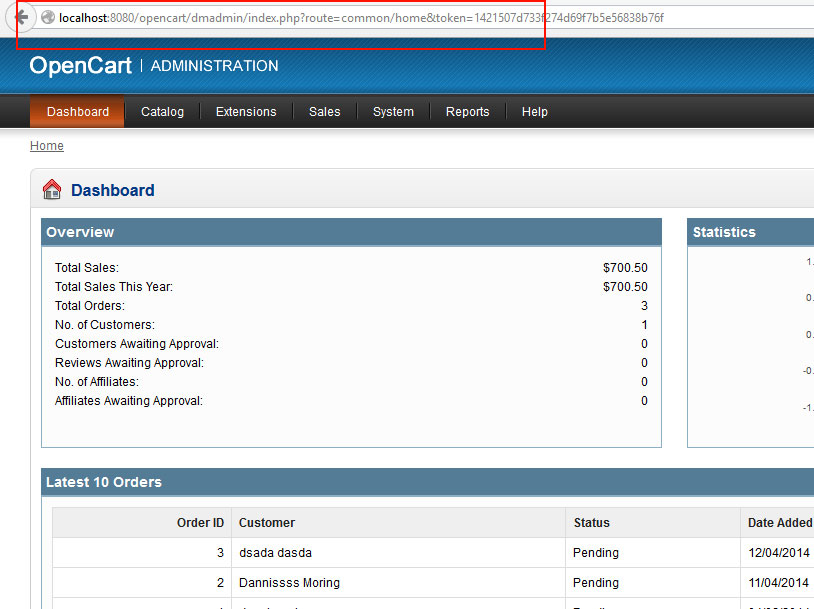Select the No. of Customers: label
The image size is (814, 609).
point(105,325)
